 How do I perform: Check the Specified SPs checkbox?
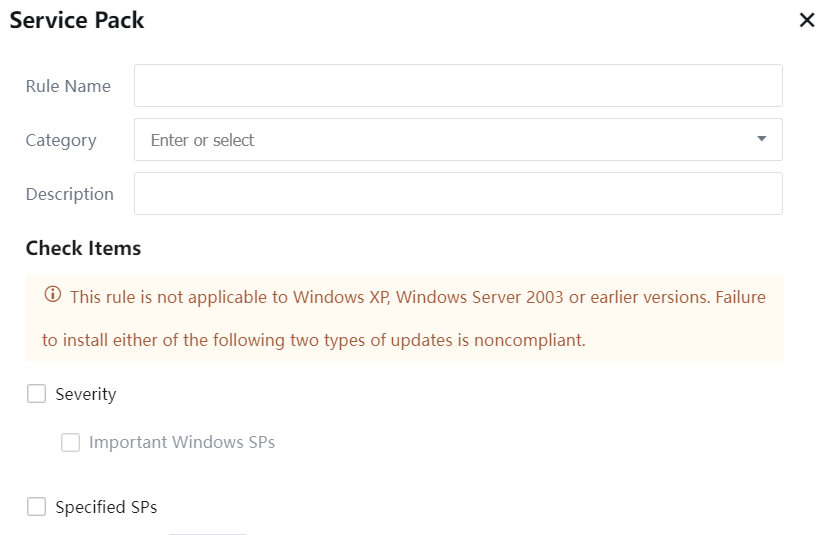(37, 507)
